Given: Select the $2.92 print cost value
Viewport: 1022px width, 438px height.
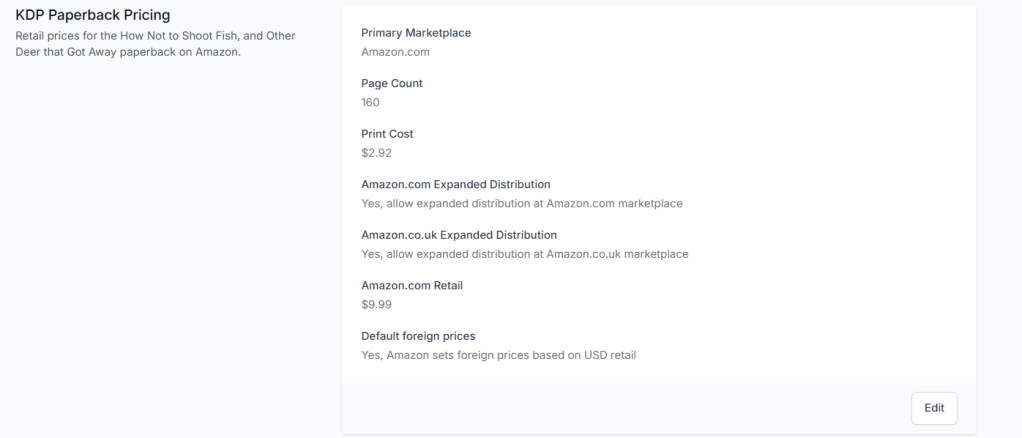Looking at the screenshot, I should [x=375, y=153].
